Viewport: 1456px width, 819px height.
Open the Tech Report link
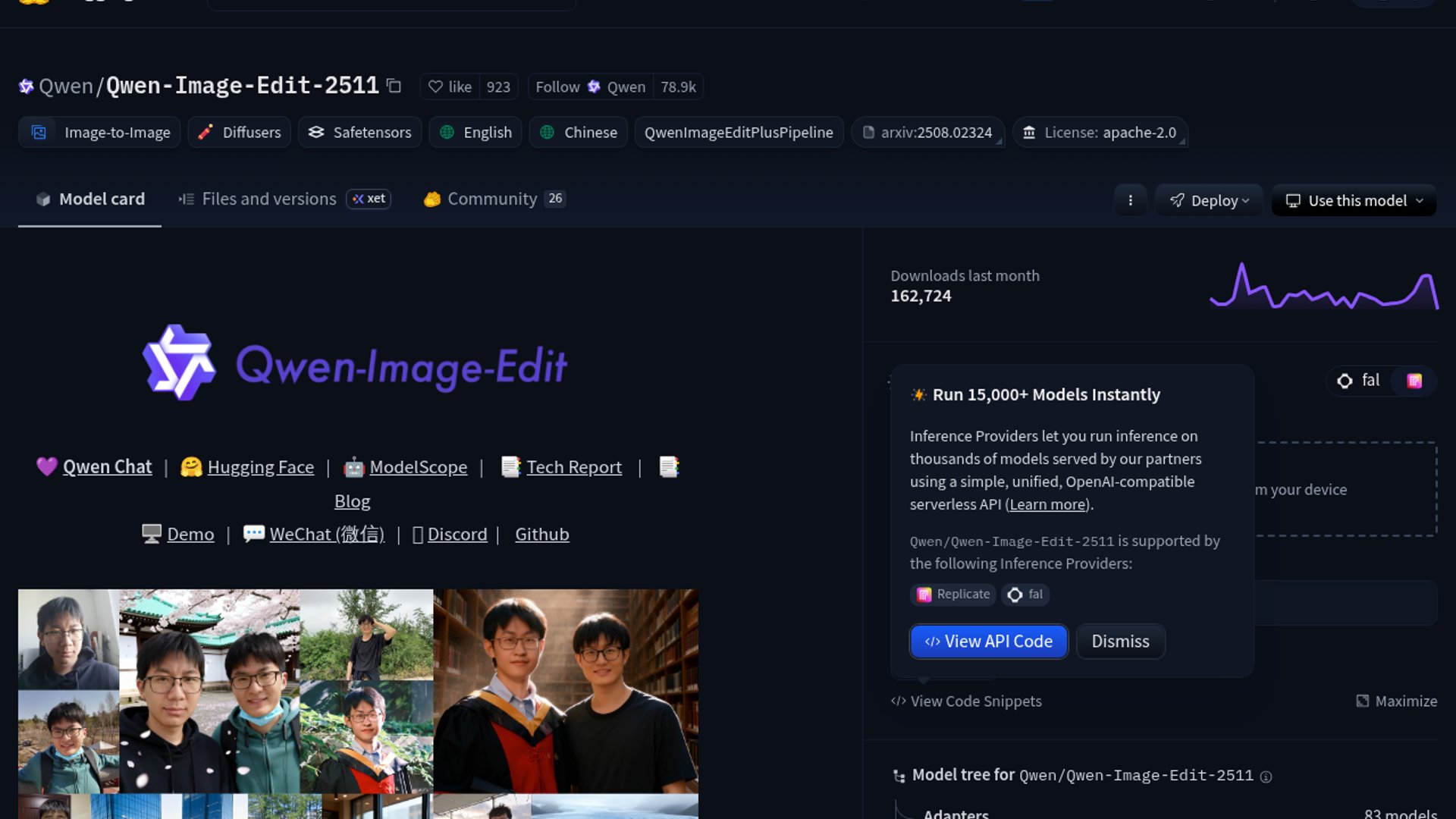pos(573,467)
